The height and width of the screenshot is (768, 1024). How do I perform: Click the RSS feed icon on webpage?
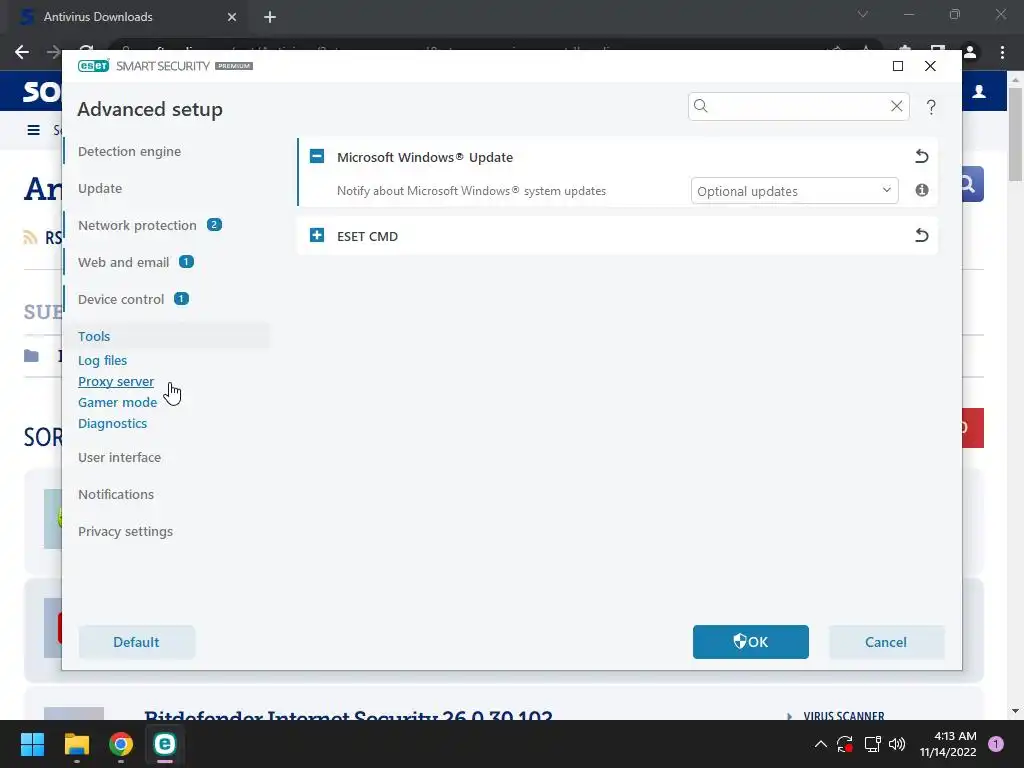coord(30,237)
